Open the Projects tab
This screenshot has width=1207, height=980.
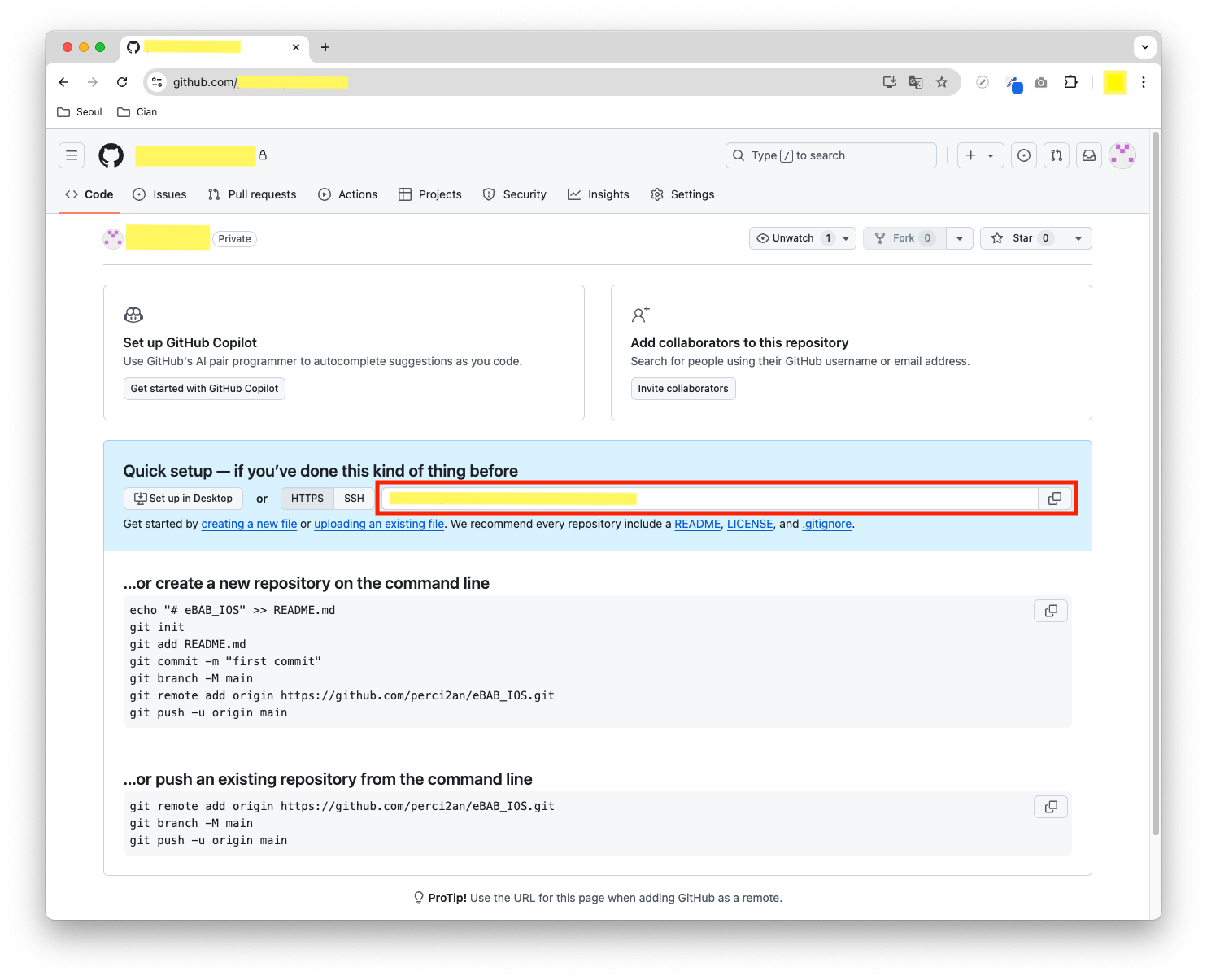[x=430, y=194]
